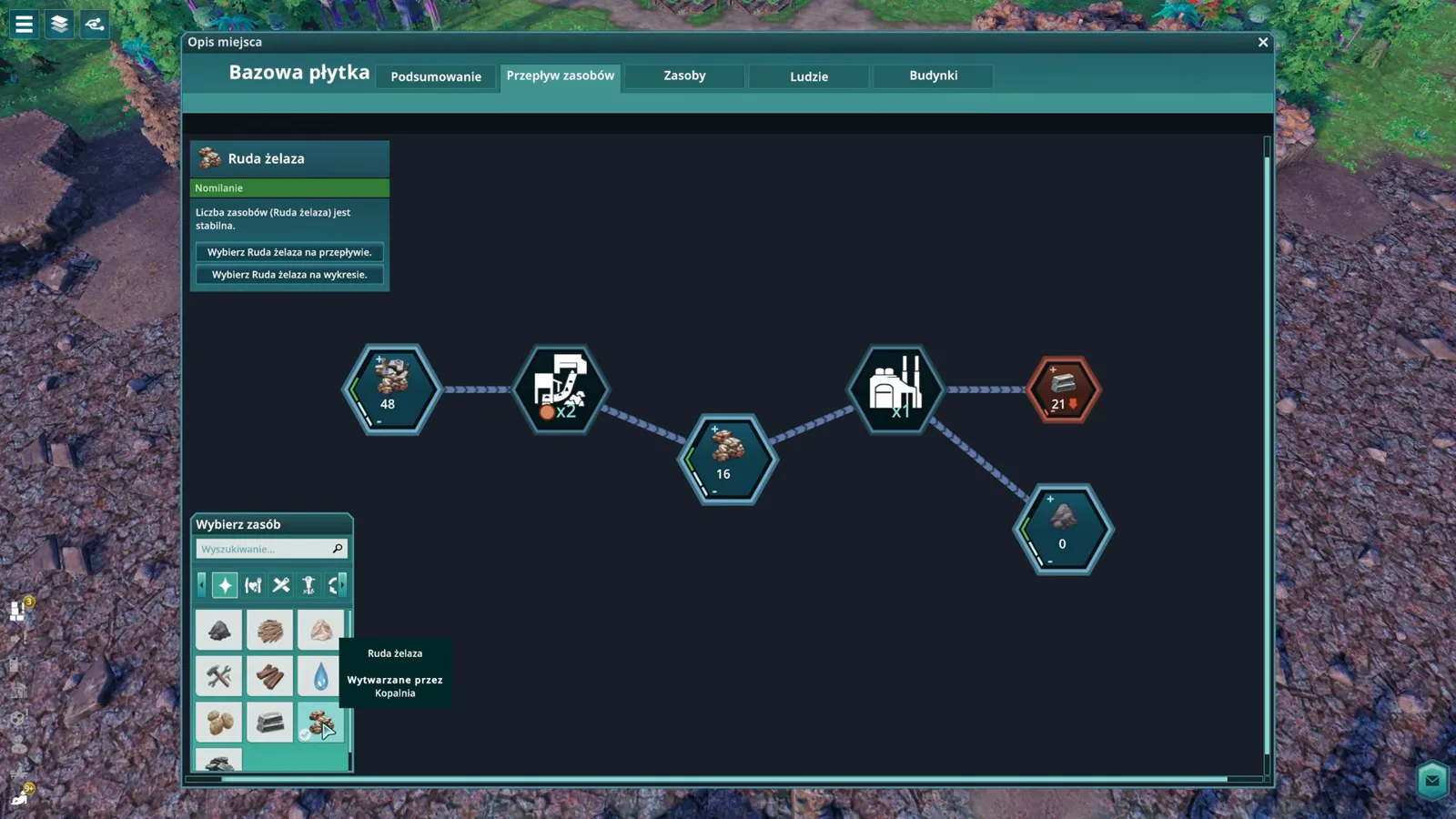Viewport: 1456px width, 819px height.
Task: Choose the iron ingots resource tile
Action: (x=269, y=723)
